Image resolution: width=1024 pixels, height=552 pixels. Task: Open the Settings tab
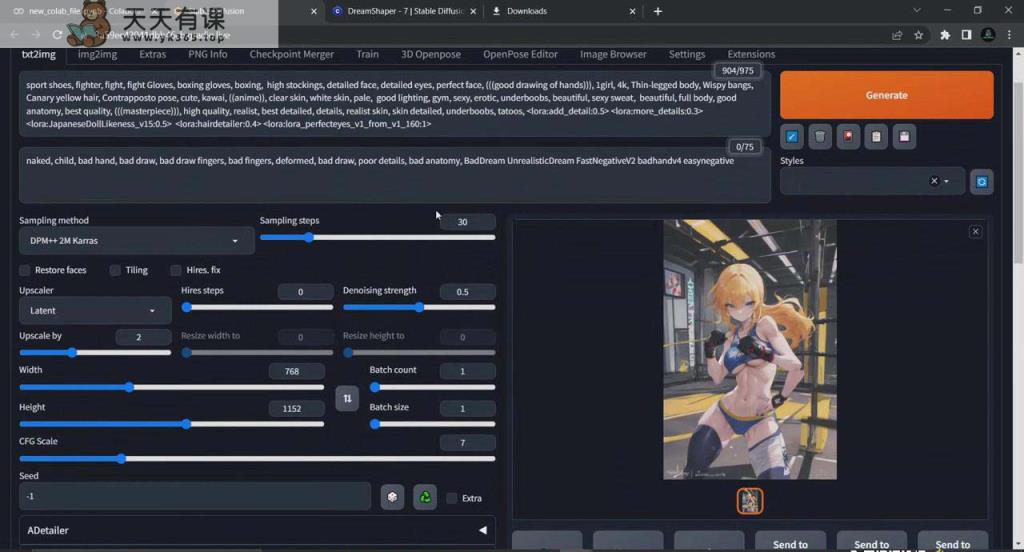[x=686, y=54]
